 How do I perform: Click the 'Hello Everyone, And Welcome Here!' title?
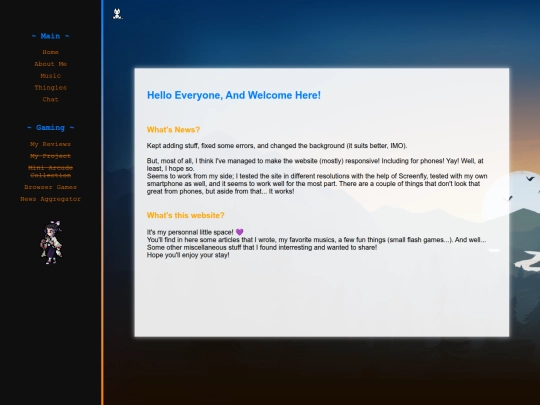pos(234,95)
